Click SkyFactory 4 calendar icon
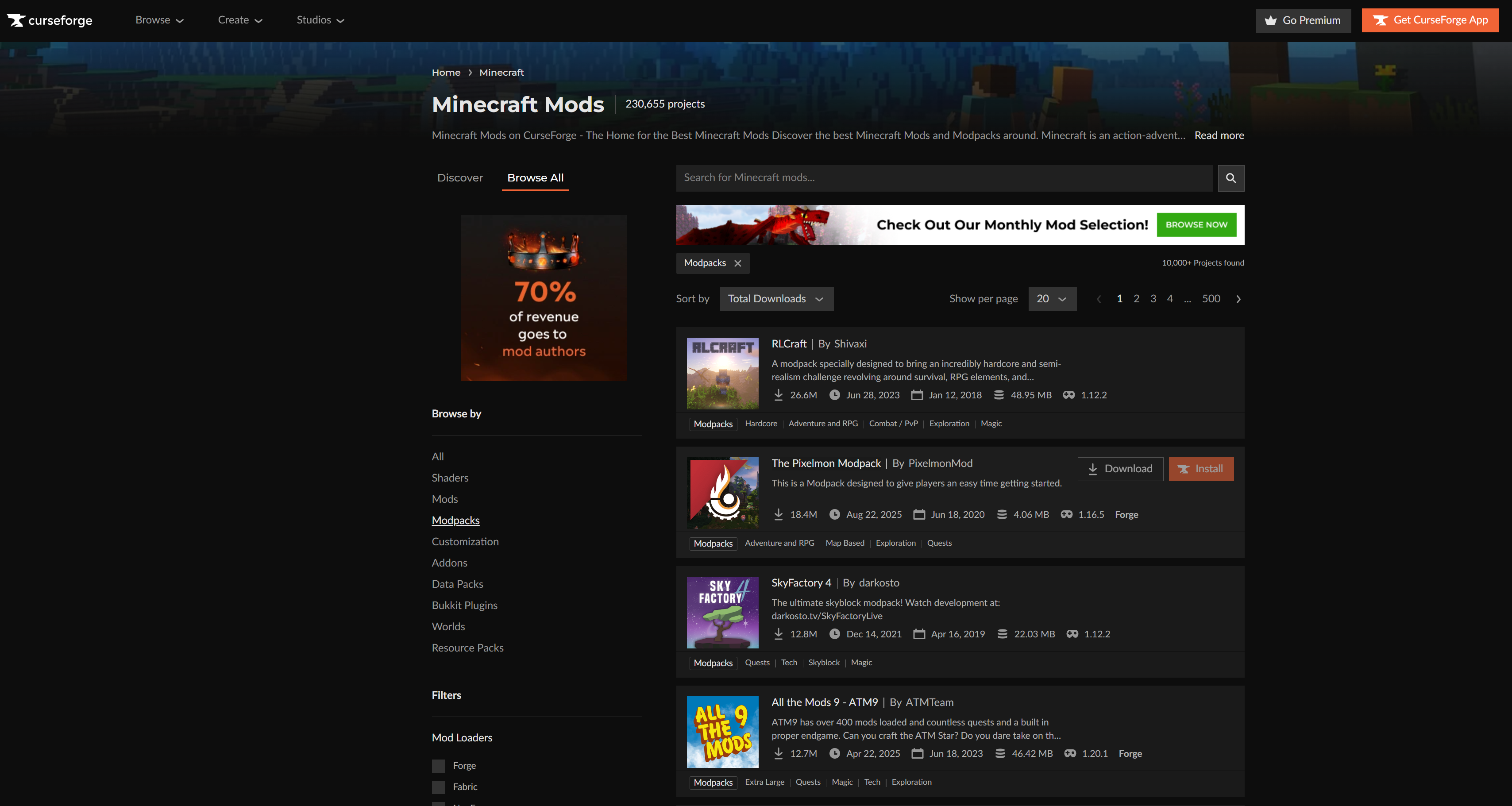1512x806 pixels. click(919, 634)
